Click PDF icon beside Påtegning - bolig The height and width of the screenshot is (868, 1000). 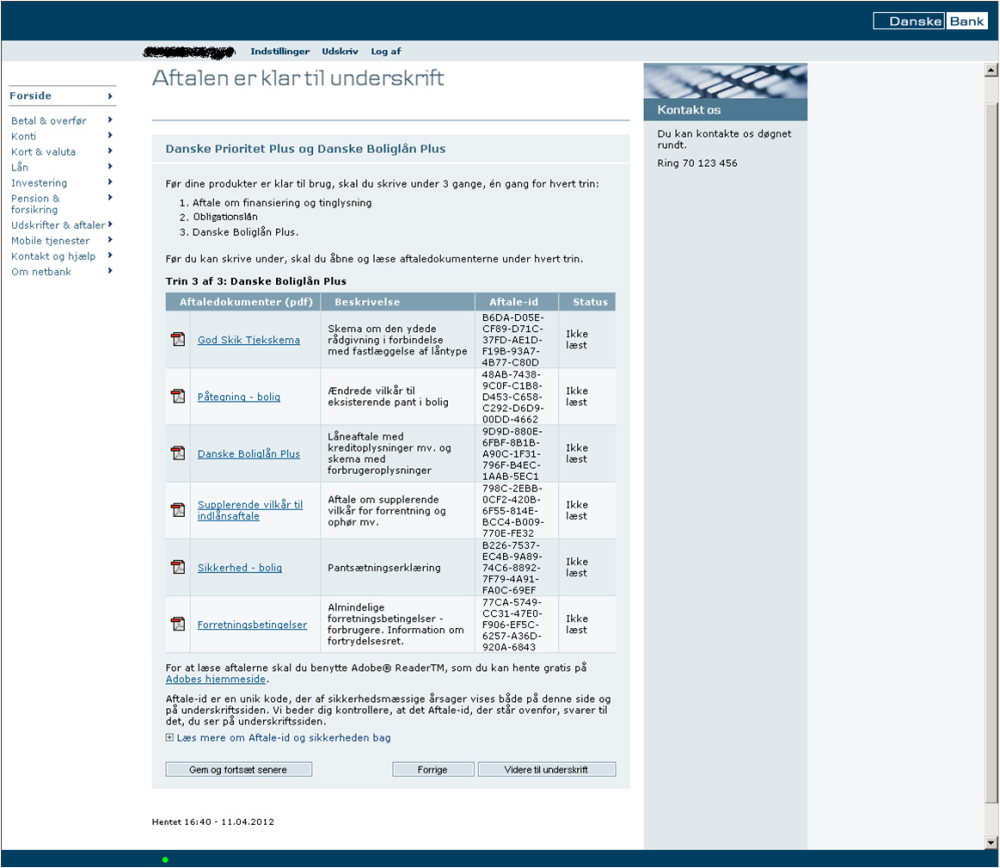178,396
